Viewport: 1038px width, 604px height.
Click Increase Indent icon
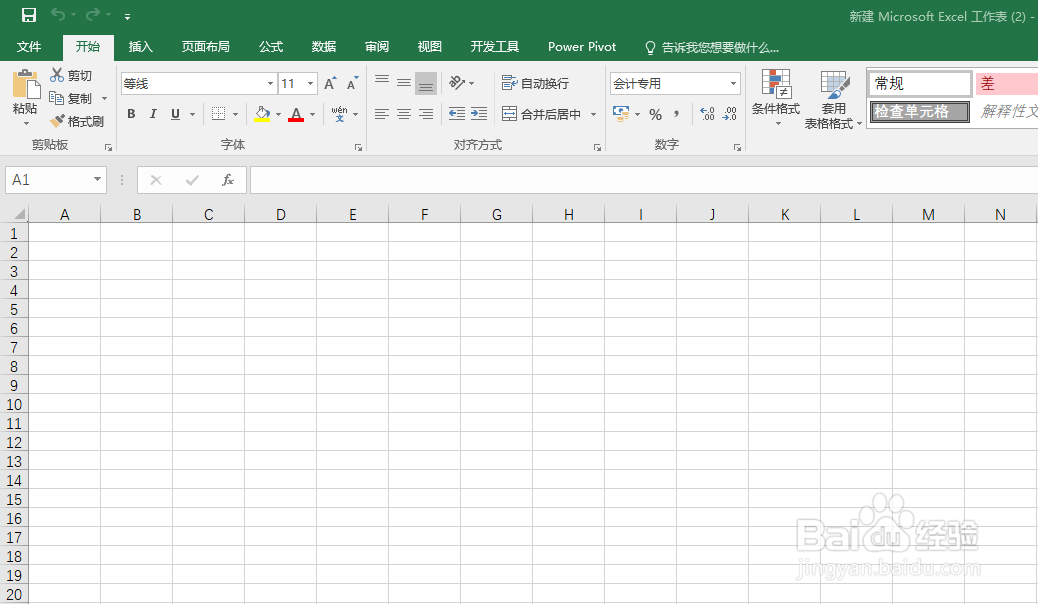(x=479, y=114)
